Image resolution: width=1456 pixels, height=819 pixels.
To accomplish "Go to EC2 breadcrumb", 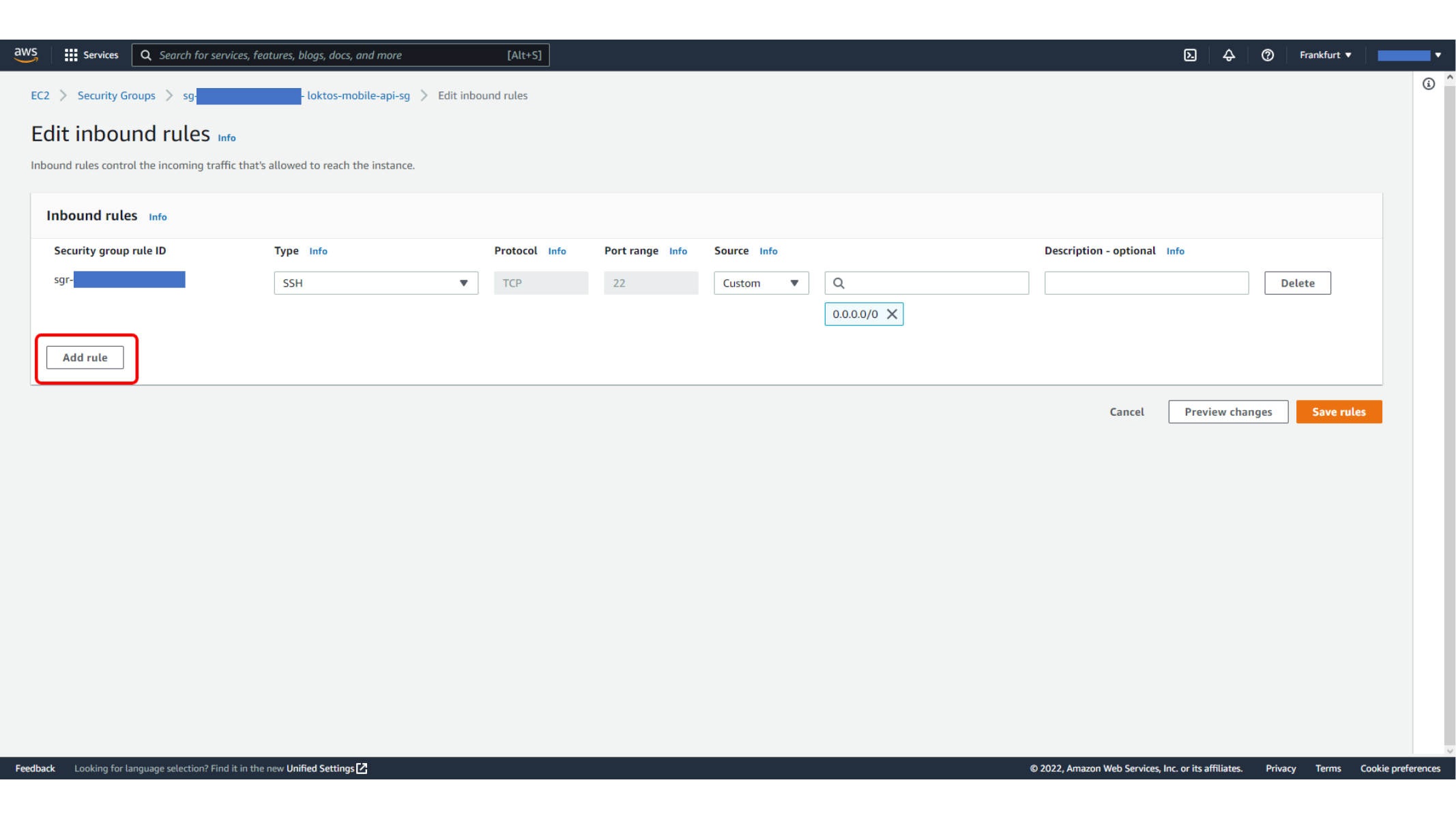I will coord(40,96).
